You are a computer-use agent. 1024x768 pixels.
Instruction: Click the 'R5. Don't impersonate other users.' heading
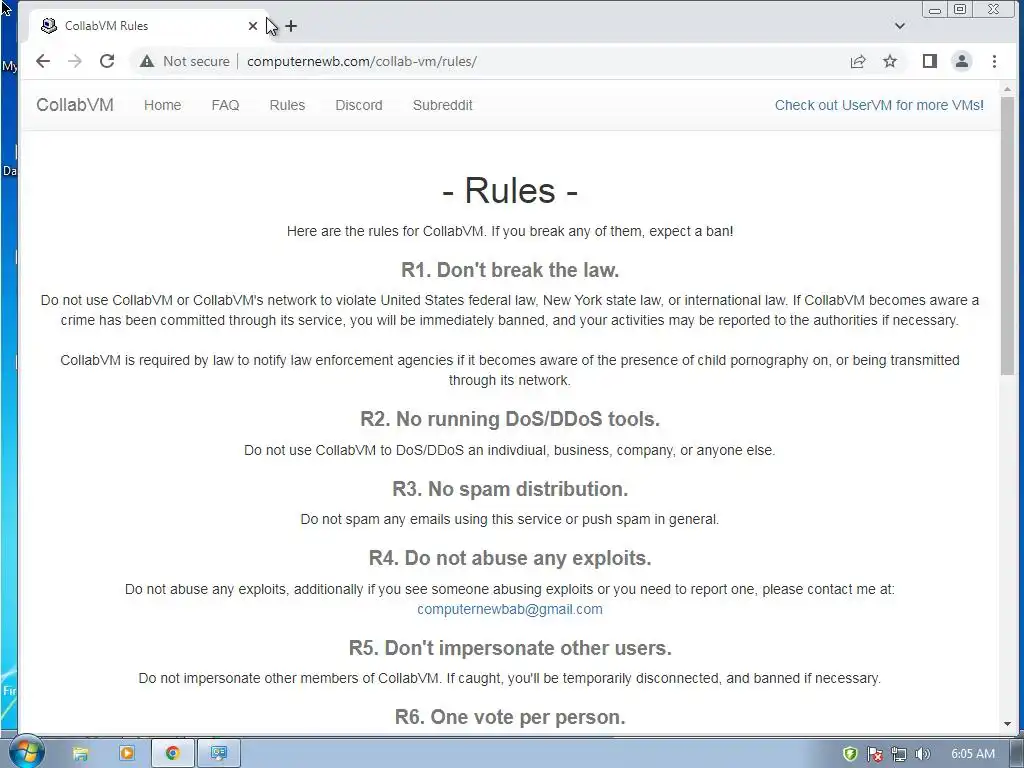509,648
